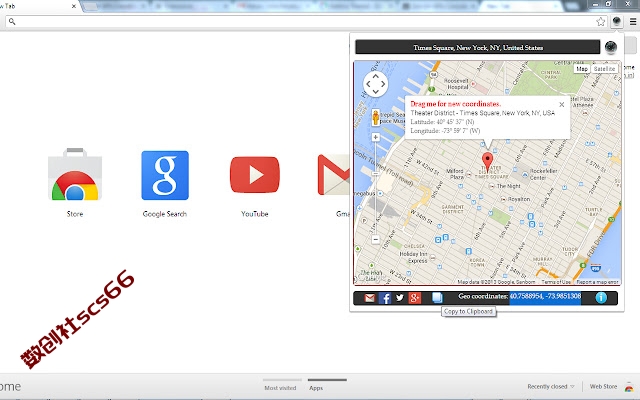Screen dimensions: 640x400
Task: Close the New Tab browser tab
Action: pyautogui.click(x=74, y=6)
